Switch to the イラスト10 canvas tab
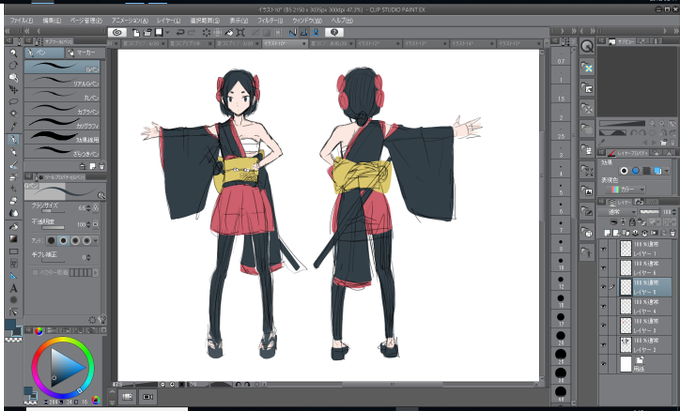 point(285,43)
